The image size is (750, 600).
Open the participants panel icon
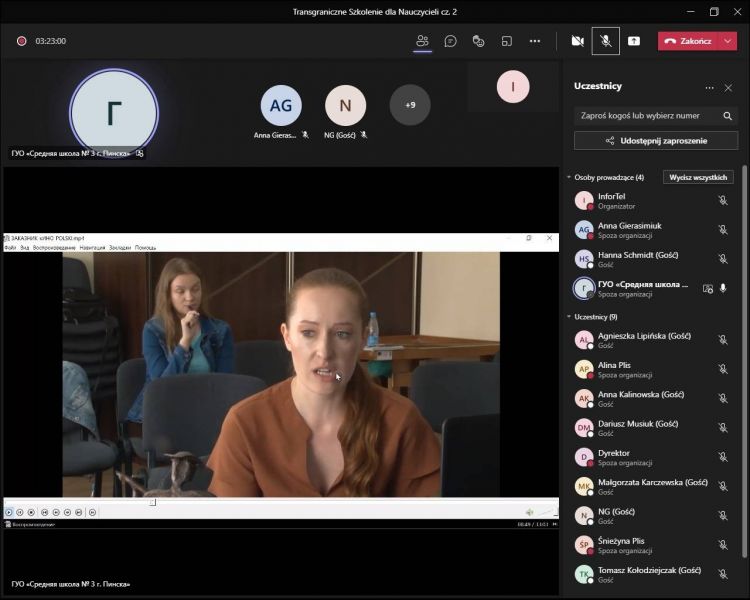[422, 41]
